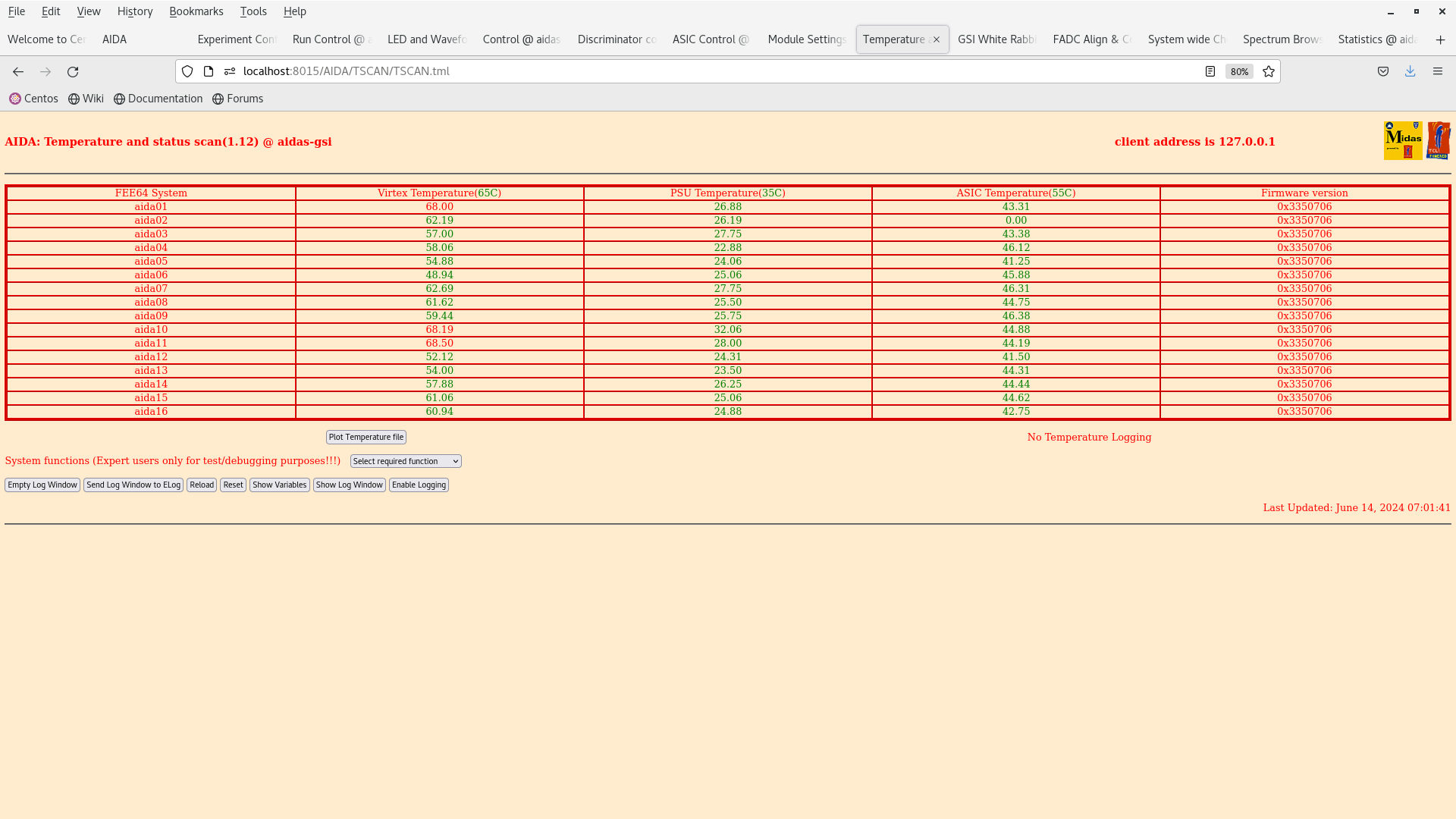Click the Temperature tab currently active
The image size is (1456, 819).
pos(893,39)
